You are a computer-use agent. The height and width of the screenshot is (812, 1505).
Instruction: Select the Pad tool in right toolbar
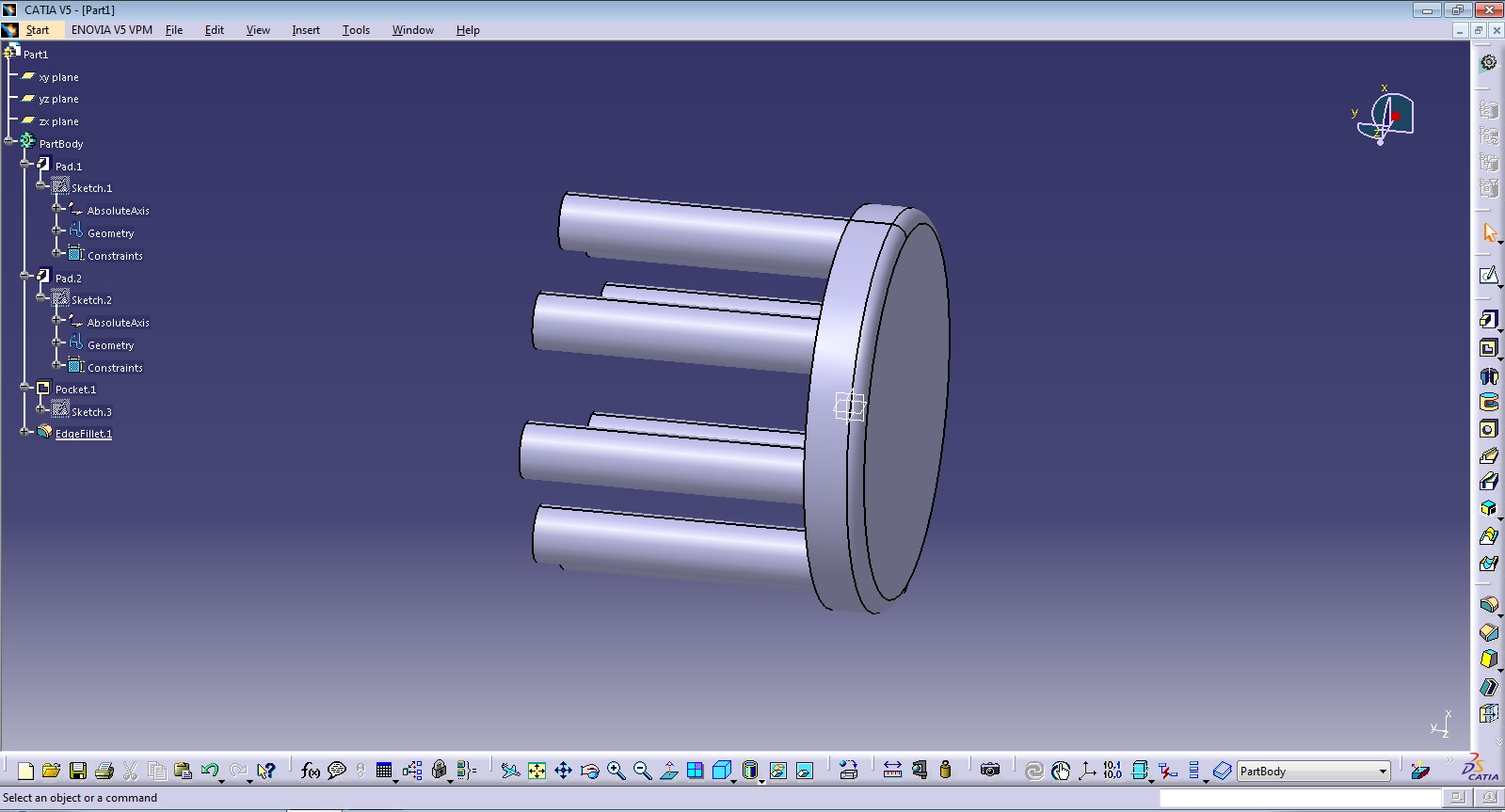tap(1488, 320)
